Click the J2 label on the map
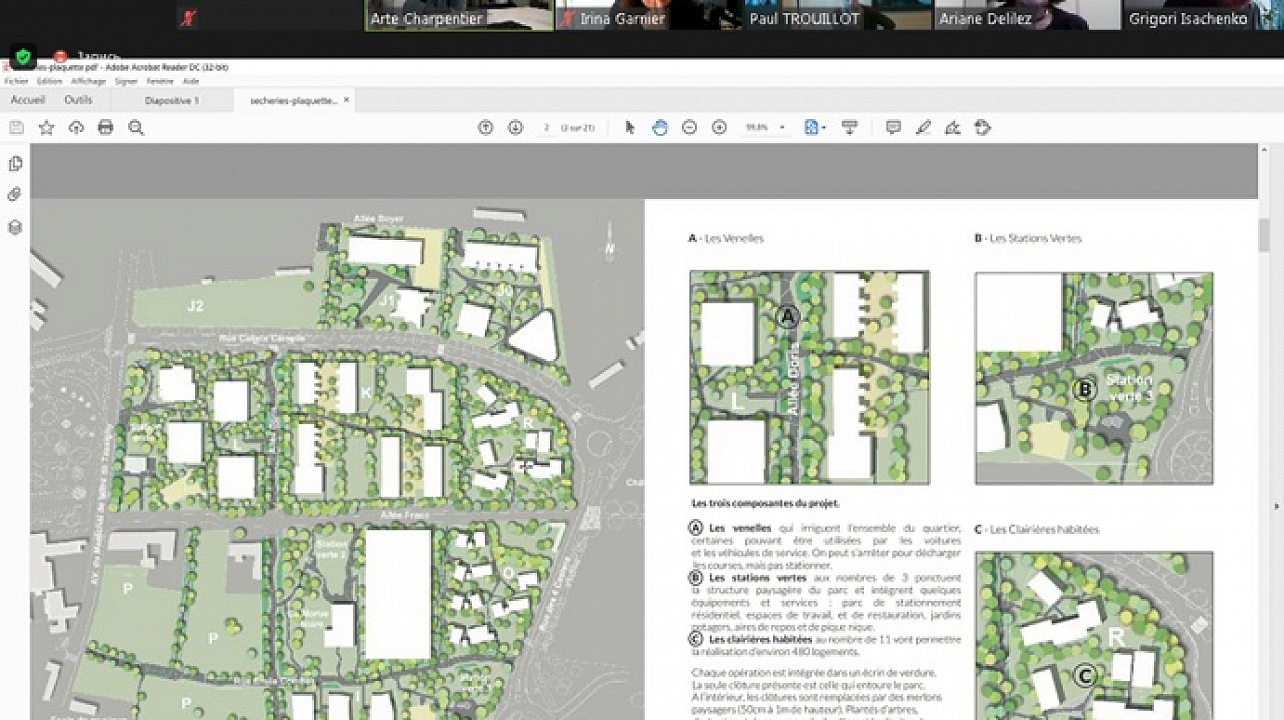This screenshot has width=1284, height=720. 195,306
